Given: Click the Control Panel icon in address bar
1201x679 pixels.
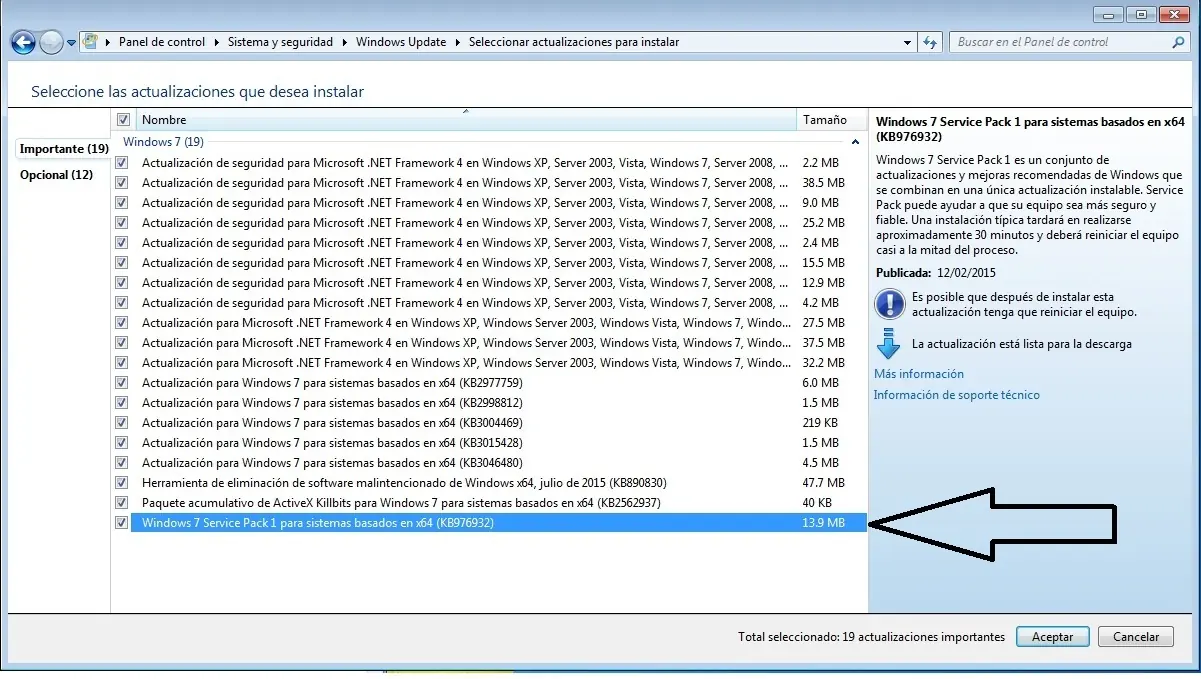Looking at the screenshot, I should (x=91, y=42).
